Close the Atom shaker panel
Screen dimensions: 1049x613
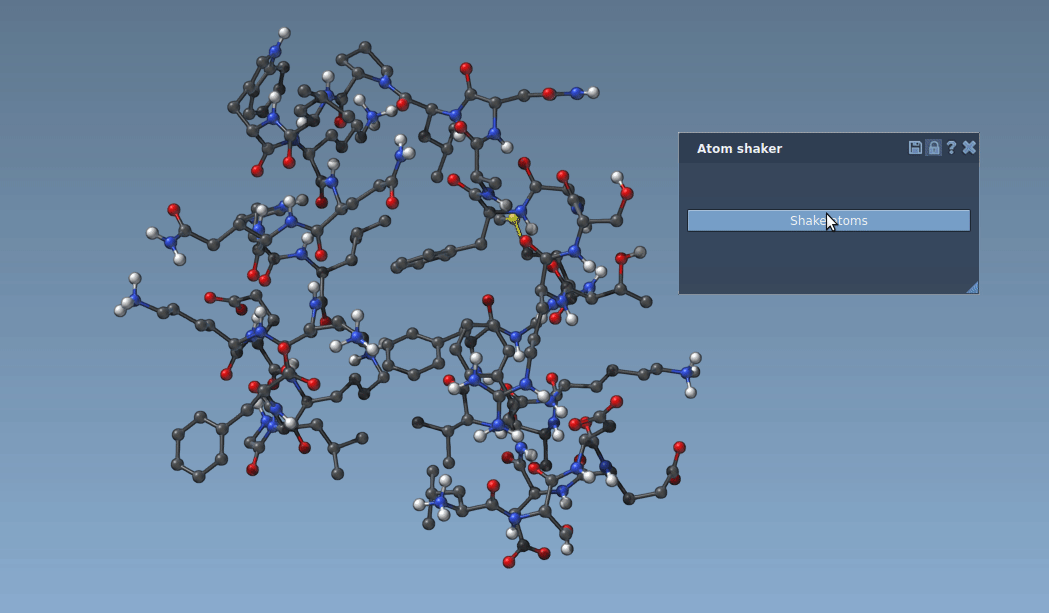(967, 147)
